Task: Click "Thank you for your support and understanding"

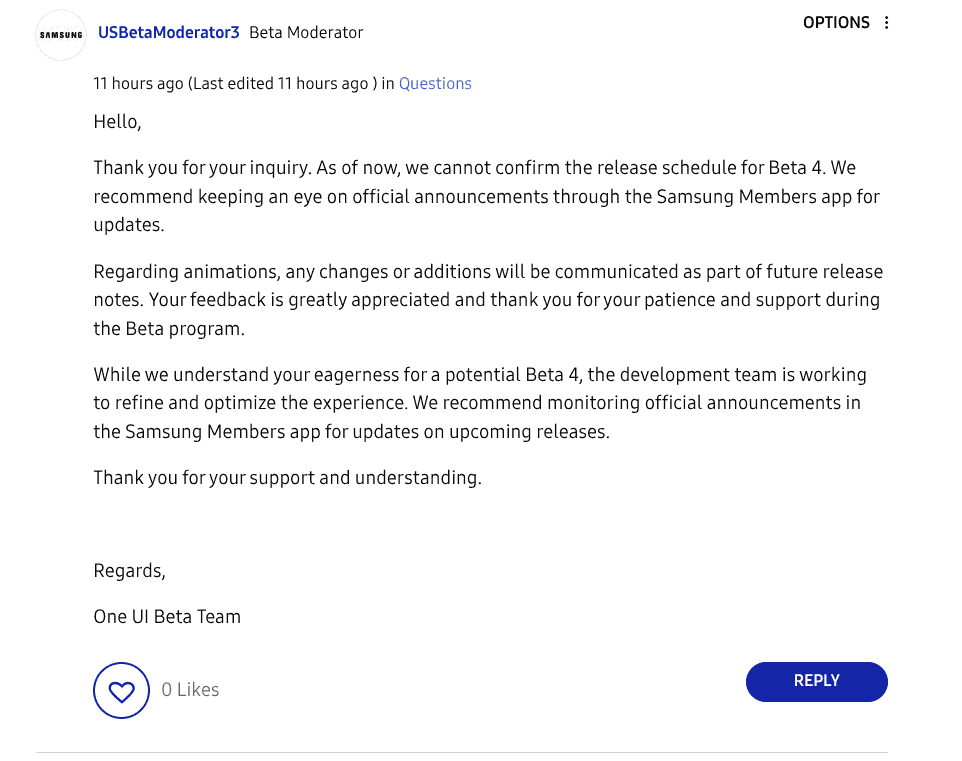Action: tap(287, 478)
